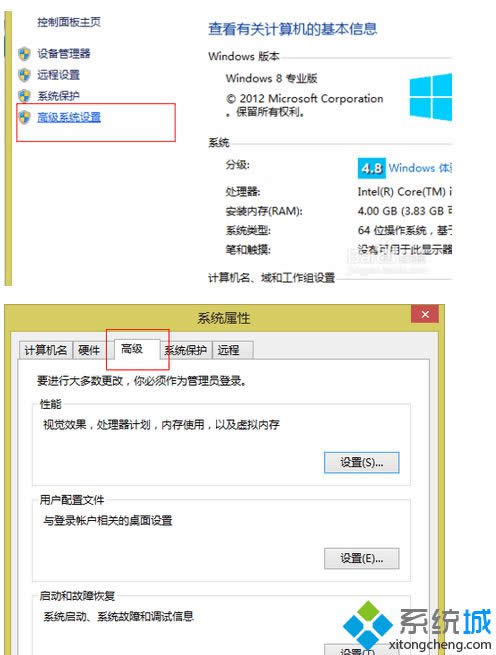Open Windows 体验指数 link
The height and width of the screenshot is (655, 496).
420,168
